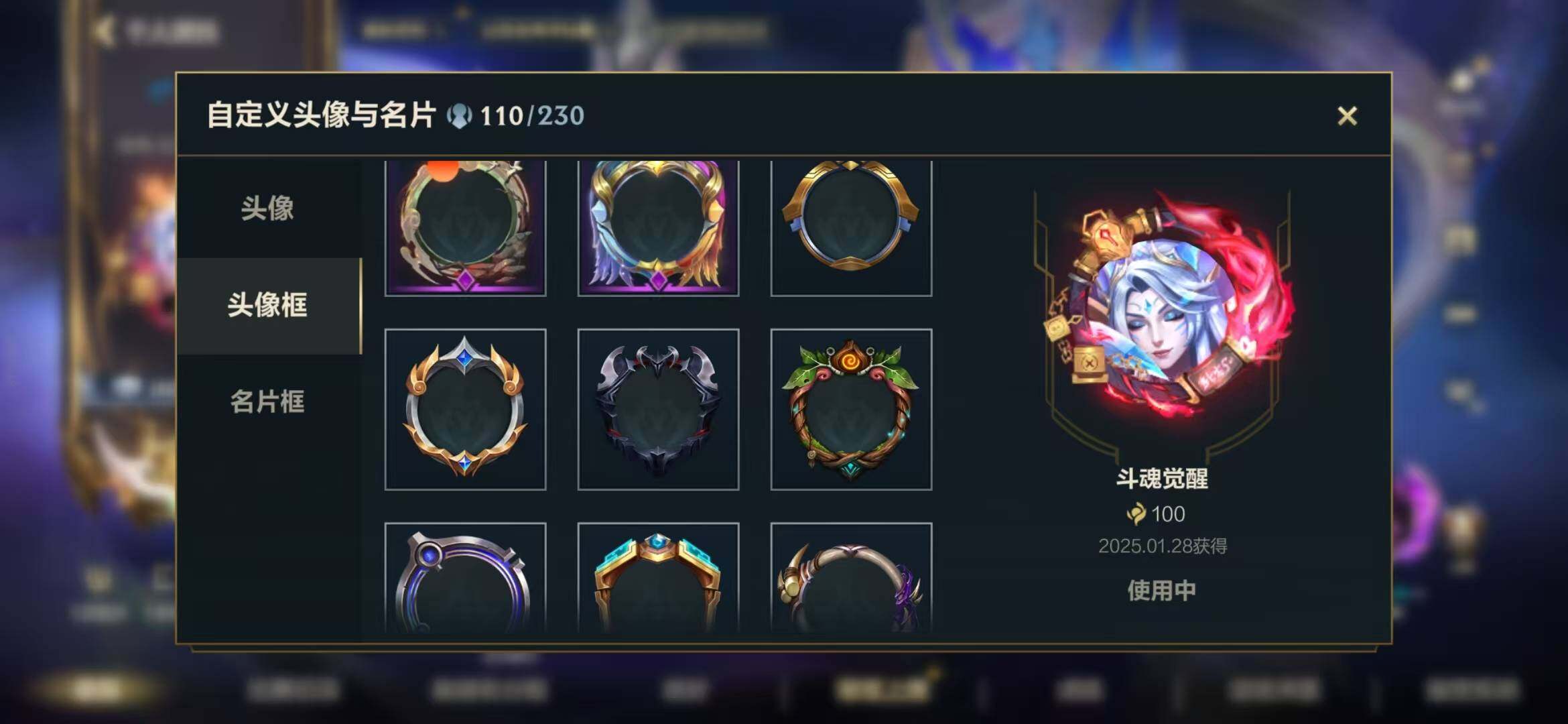1568x724 pixels.
Task: Pick the dark spiked bat-wing frame
Action: (x=658, y=409)
